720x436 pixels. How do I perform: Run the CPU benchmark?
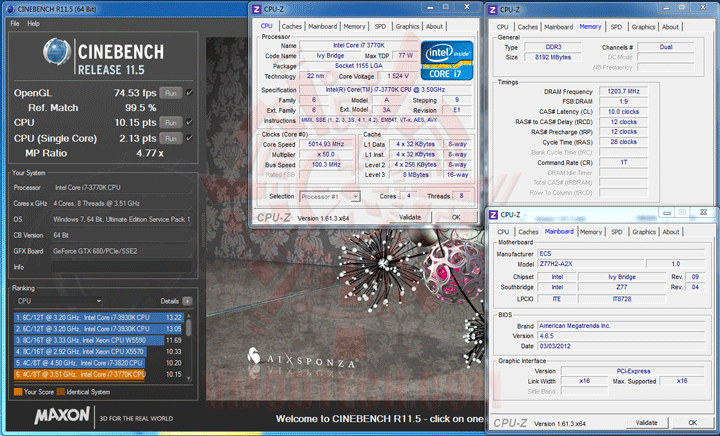[x=170, y=123]
